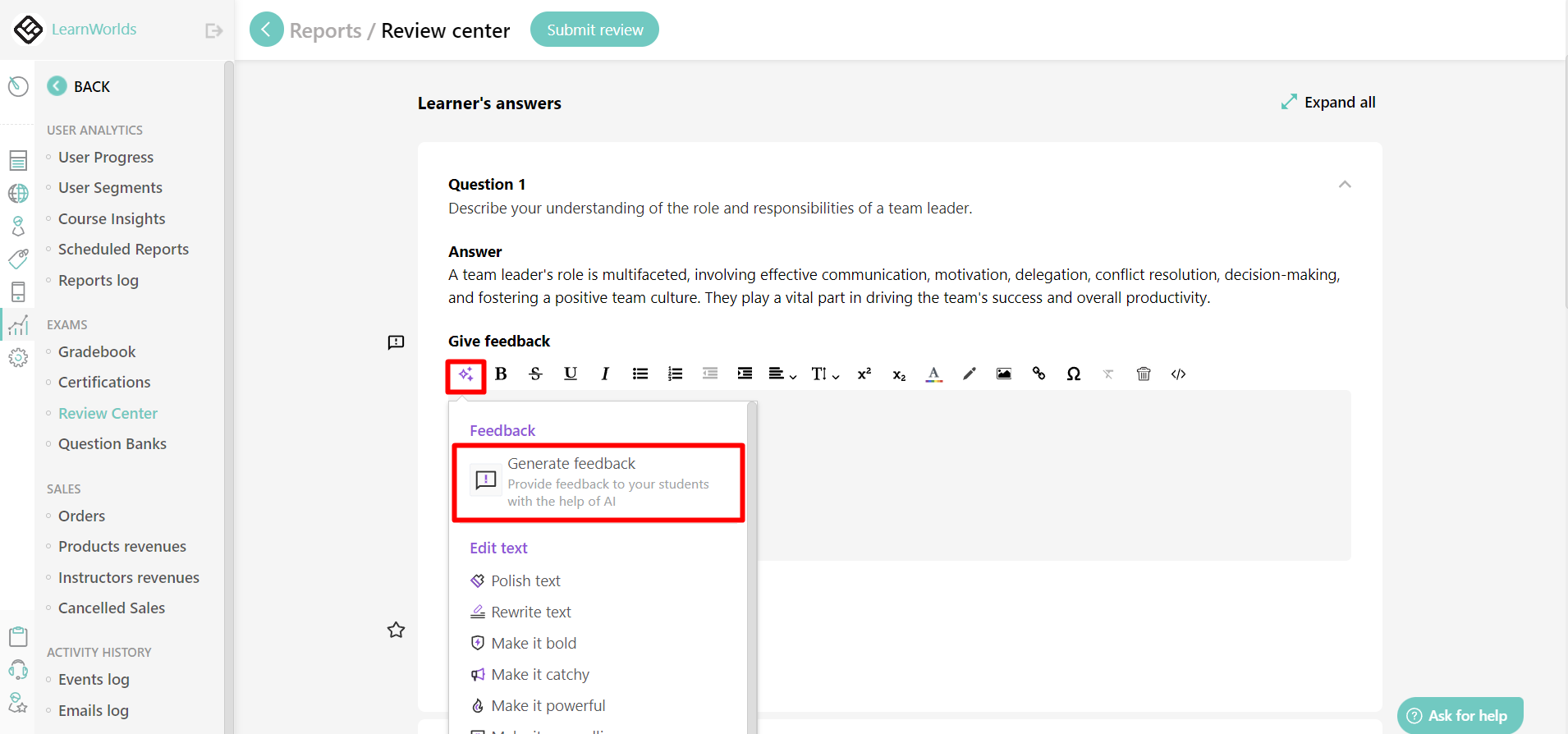The image size is (1568, 734).
Task: Insert a link in the feedback
Action: tap(1038, 374)
